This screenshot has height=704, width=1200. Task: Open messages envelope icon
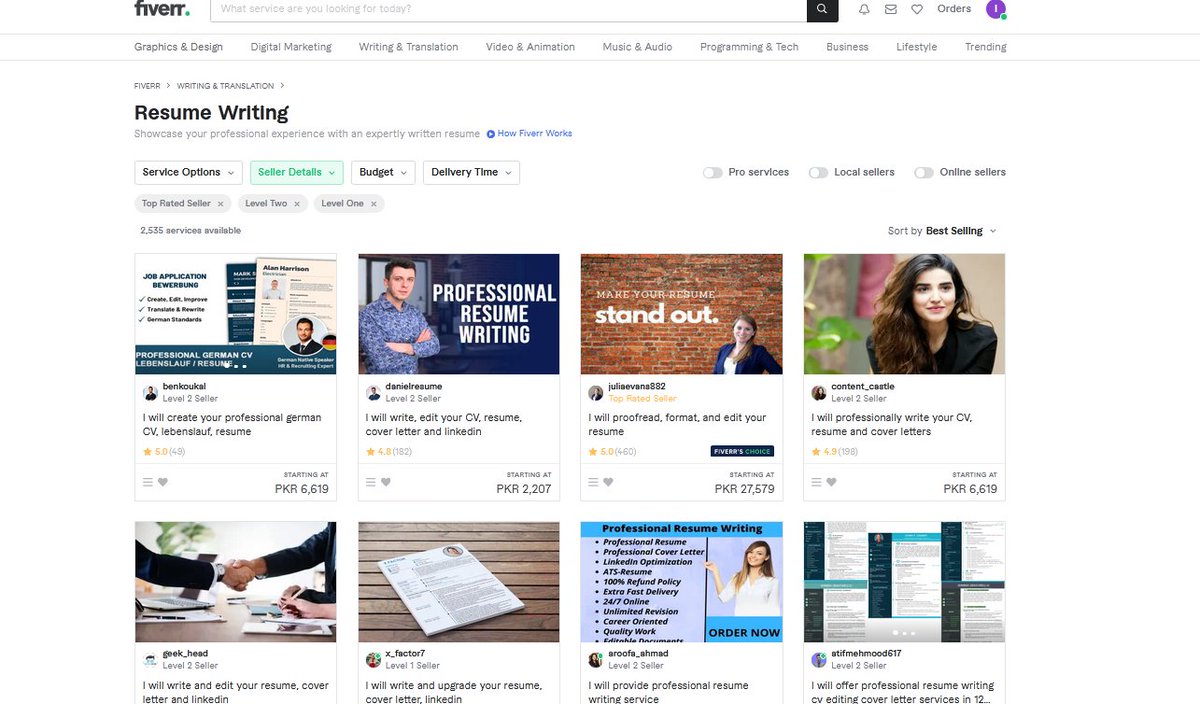tap(891, 9)
